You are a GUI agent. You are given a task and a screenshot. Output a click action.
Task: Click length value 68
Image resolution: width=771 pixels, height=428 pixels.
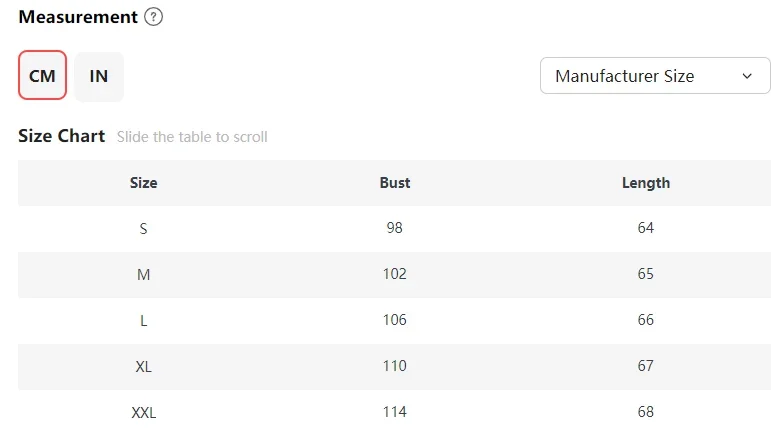coord(646,412)
